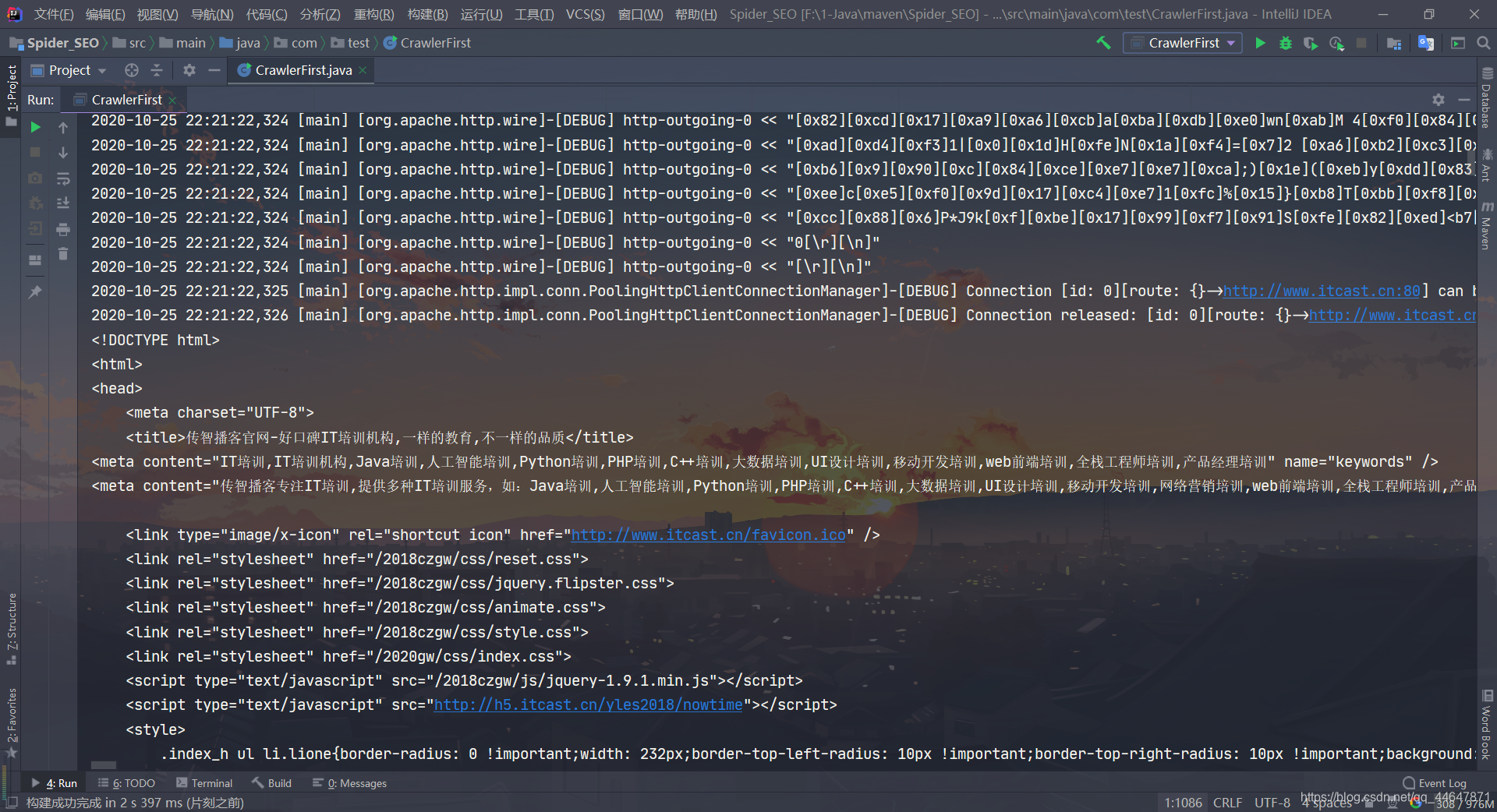Click the CrawlerFirst class breadcrumb
The image size is (1497, 812).
pos(427,43)
